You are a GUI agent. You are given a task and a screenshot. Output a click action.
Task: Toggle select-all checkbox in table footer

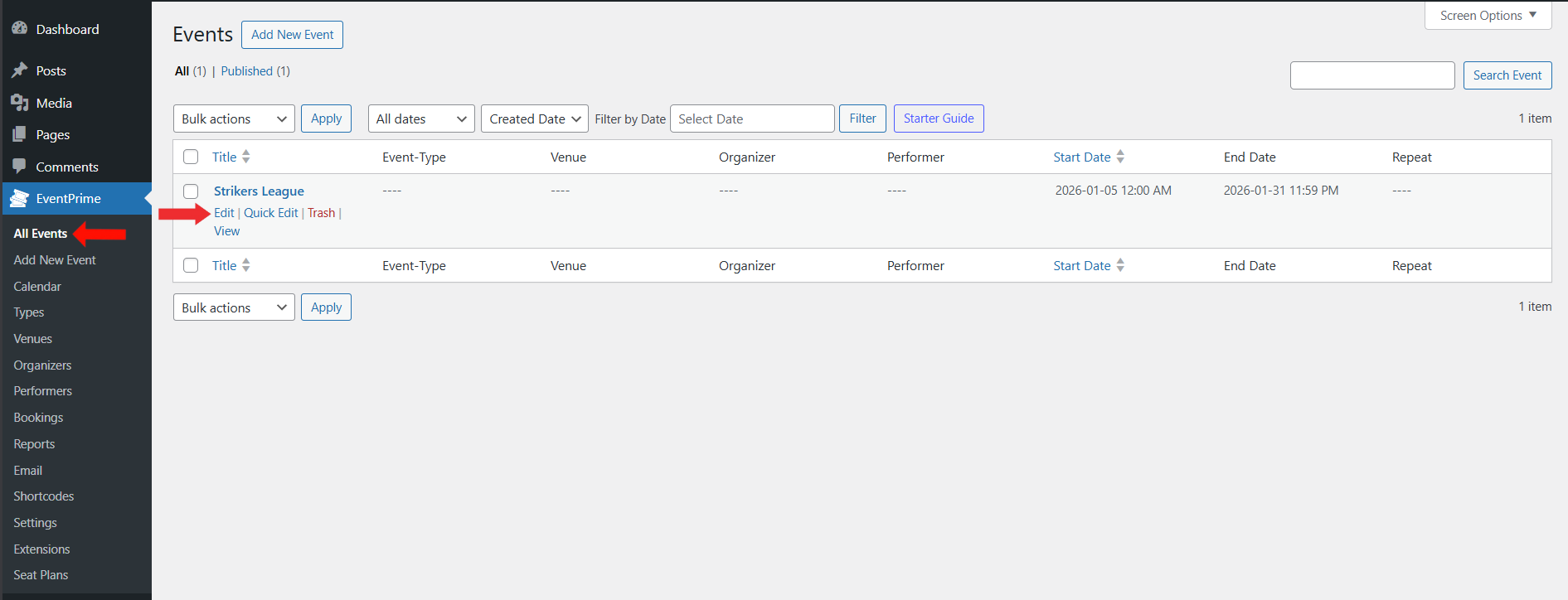191,265
